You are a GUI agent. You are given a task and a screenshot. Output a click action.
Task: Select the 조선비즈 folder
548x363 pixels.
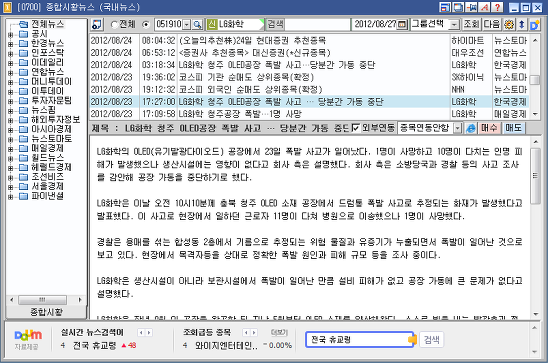coord(48,176)
